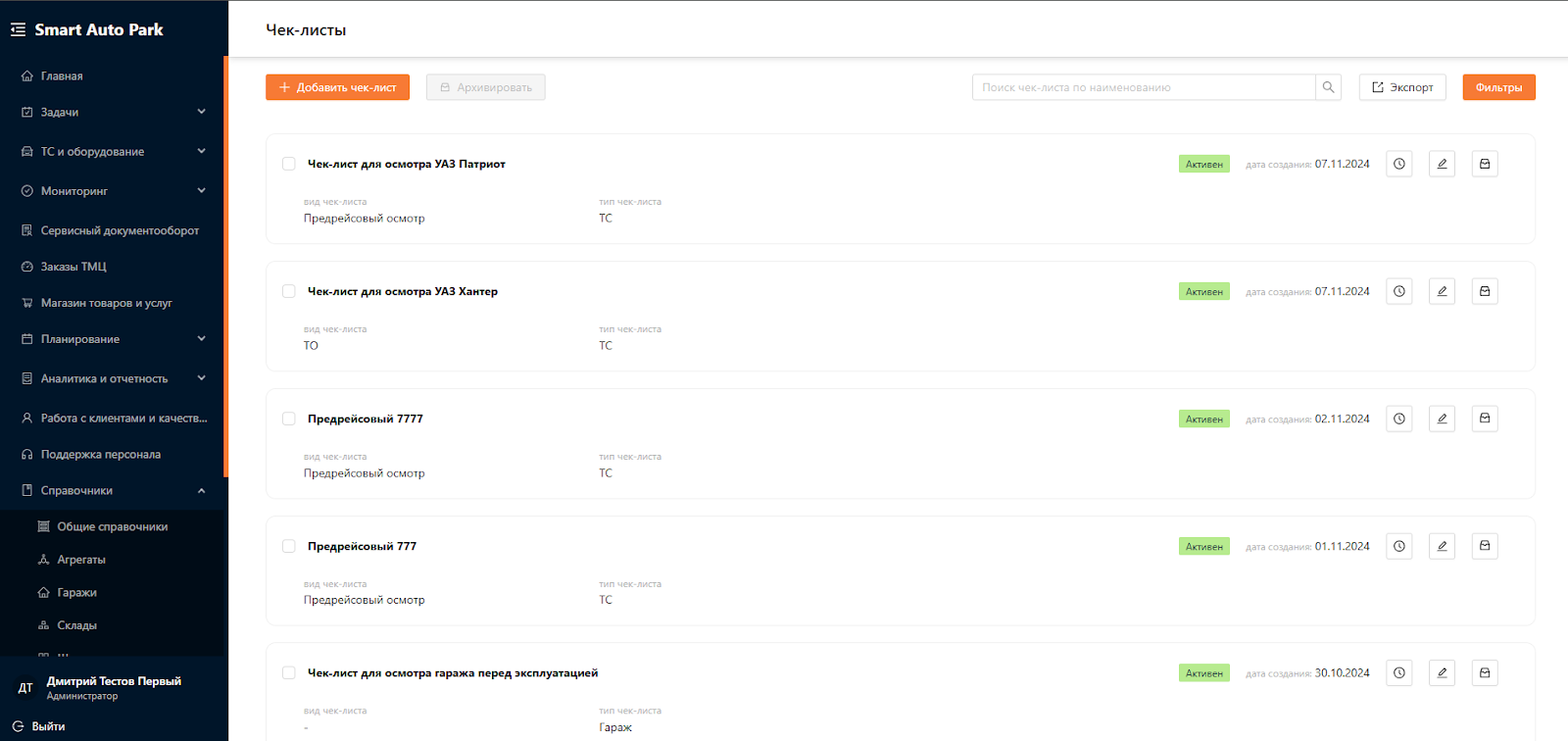
Task: Go to Главная in sidebar
Action: (x=62, y=76)
